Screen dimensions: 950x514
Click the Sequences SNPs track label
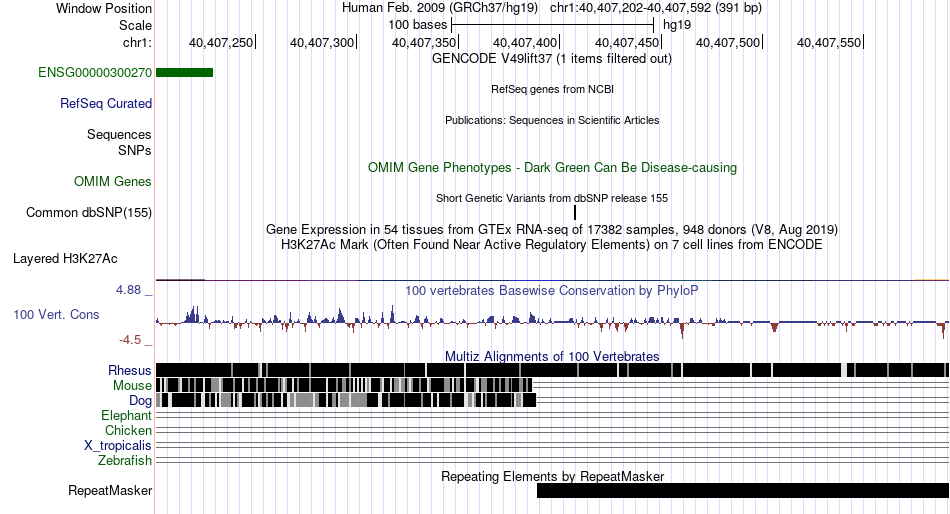click(119, 142)
